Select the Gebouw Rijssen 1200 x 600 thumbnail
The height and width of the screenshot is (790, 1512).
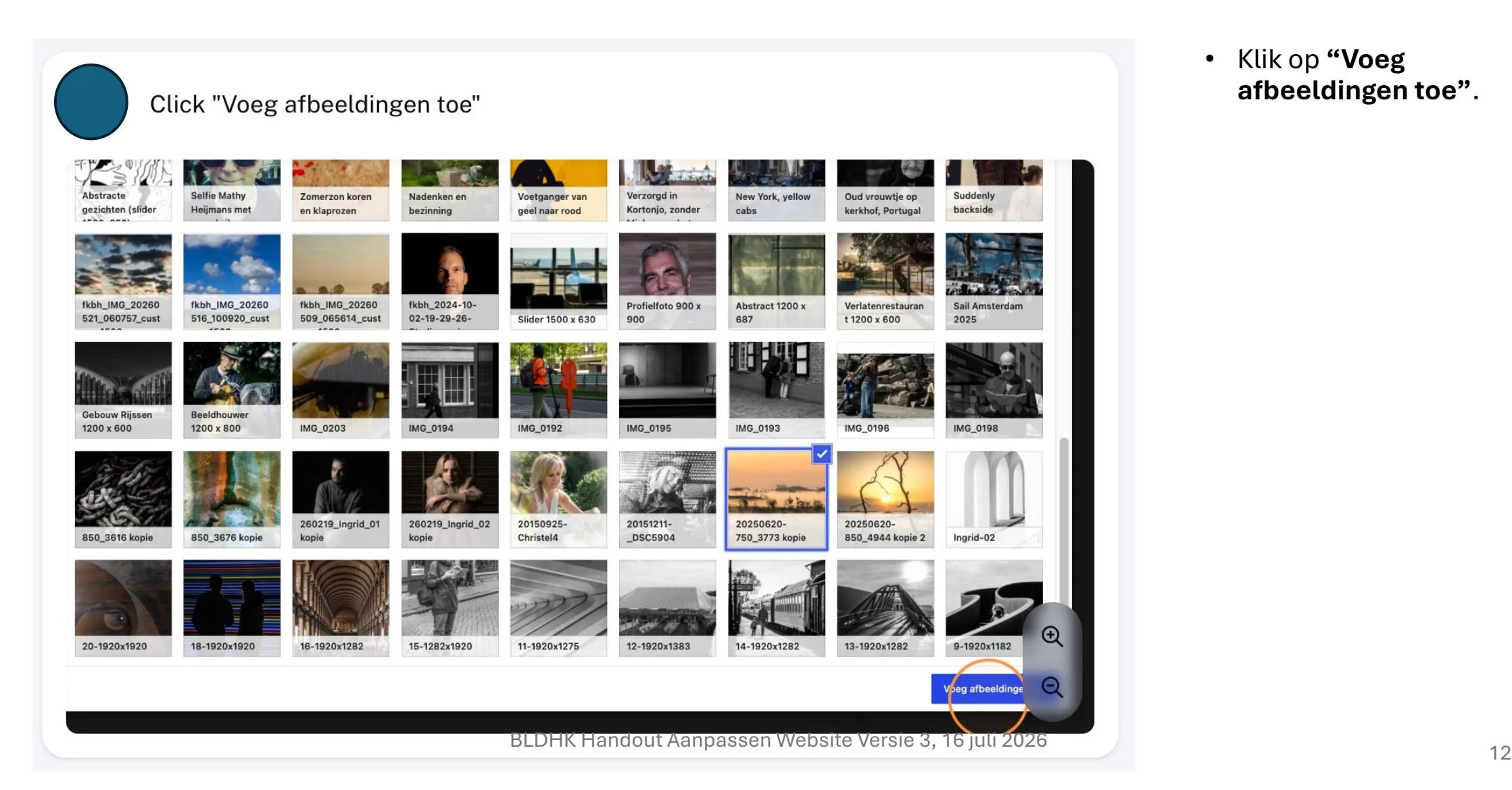coord(123,390)
